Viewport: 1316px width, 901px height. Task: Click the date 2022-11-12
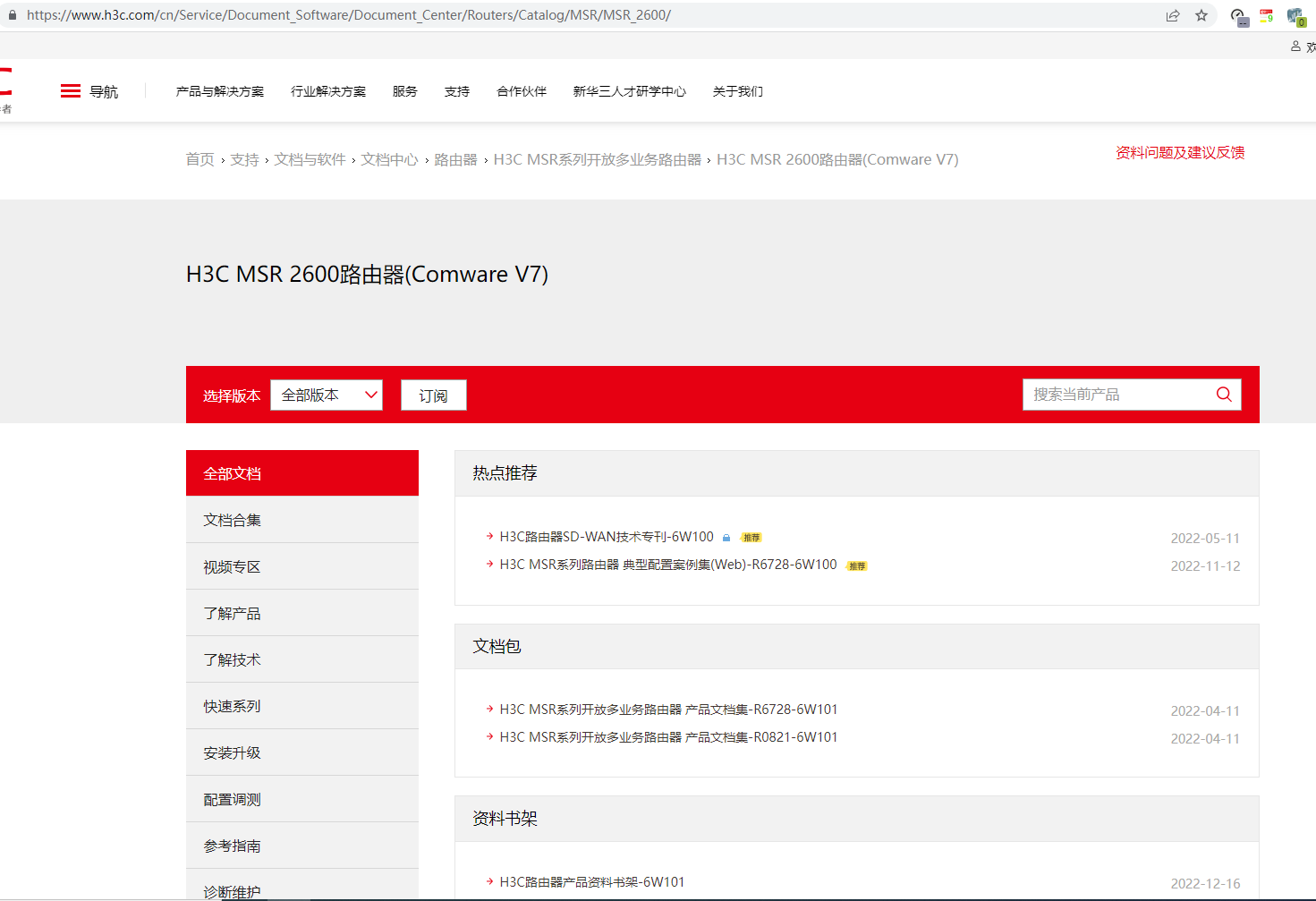coord(1205,566)
